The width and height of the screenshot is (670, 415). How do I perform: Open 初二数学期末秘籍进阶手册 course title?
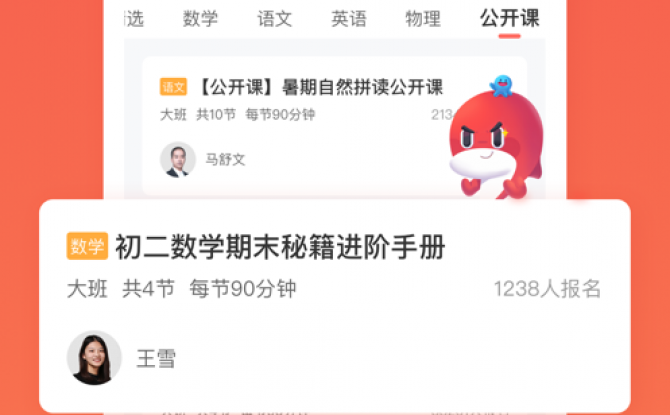(x=280, y=247)
